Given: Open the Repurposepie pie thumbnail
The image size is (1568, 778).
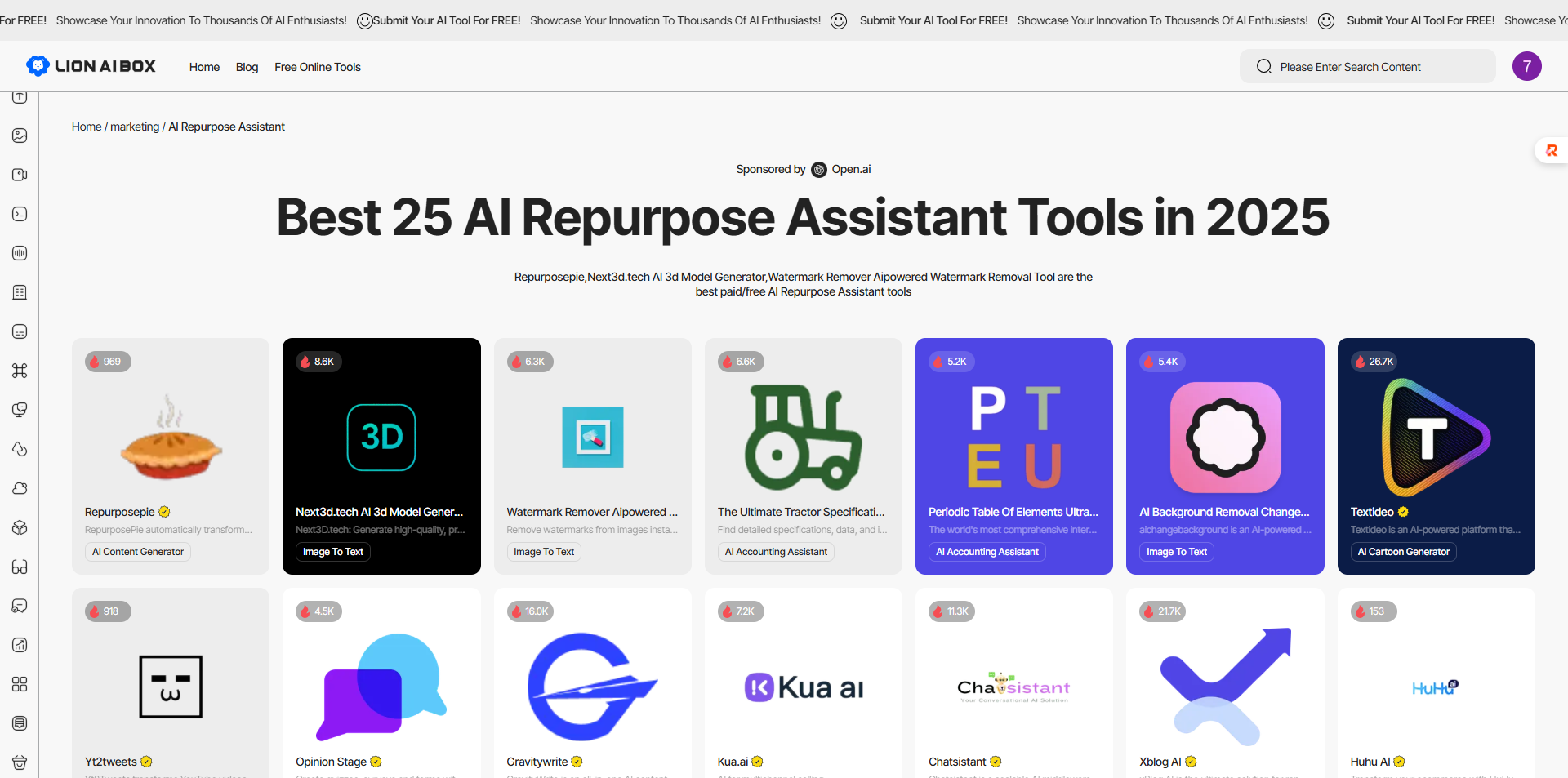Looking at the screenshot, I should coord(171,438).
